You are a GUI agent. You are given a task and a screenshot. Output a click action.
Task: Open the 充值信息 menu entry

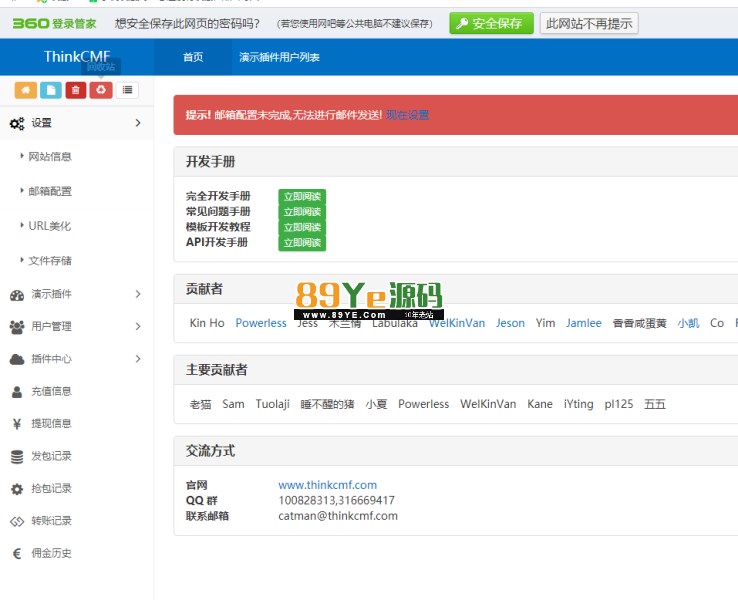(51, 392)
